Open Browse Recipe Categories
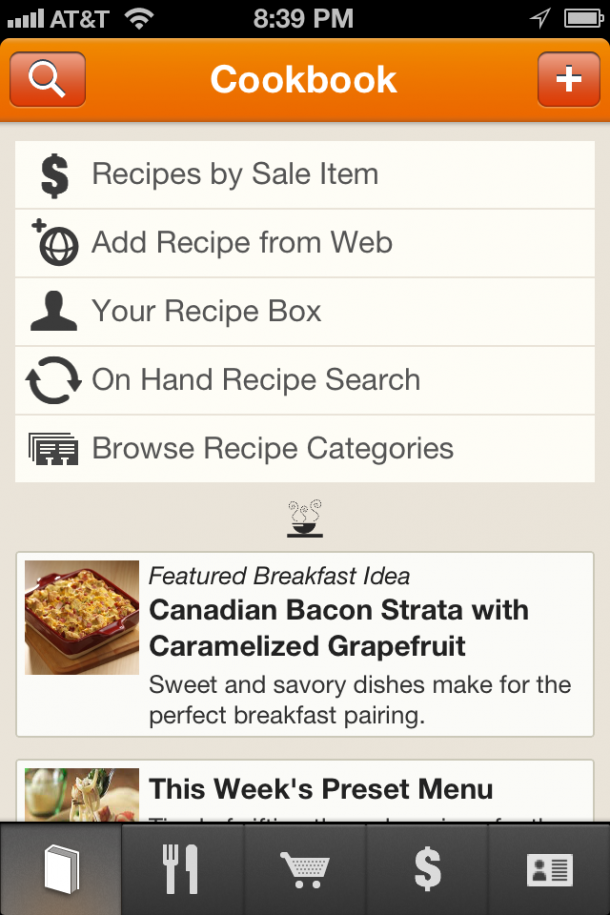 305,449
